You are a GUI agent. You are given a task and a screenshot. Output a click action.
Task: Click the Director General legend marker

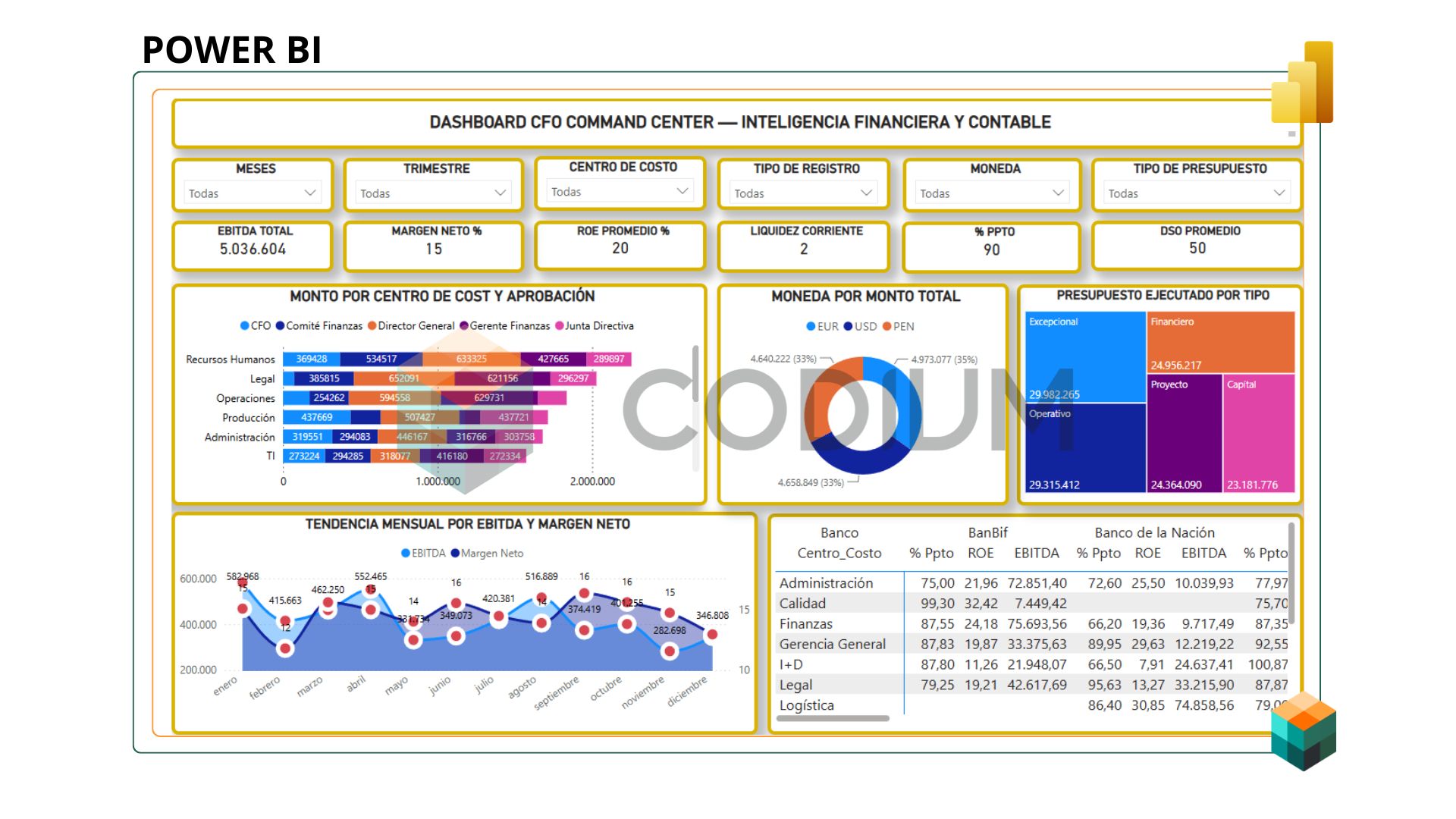tap(372, 326)
